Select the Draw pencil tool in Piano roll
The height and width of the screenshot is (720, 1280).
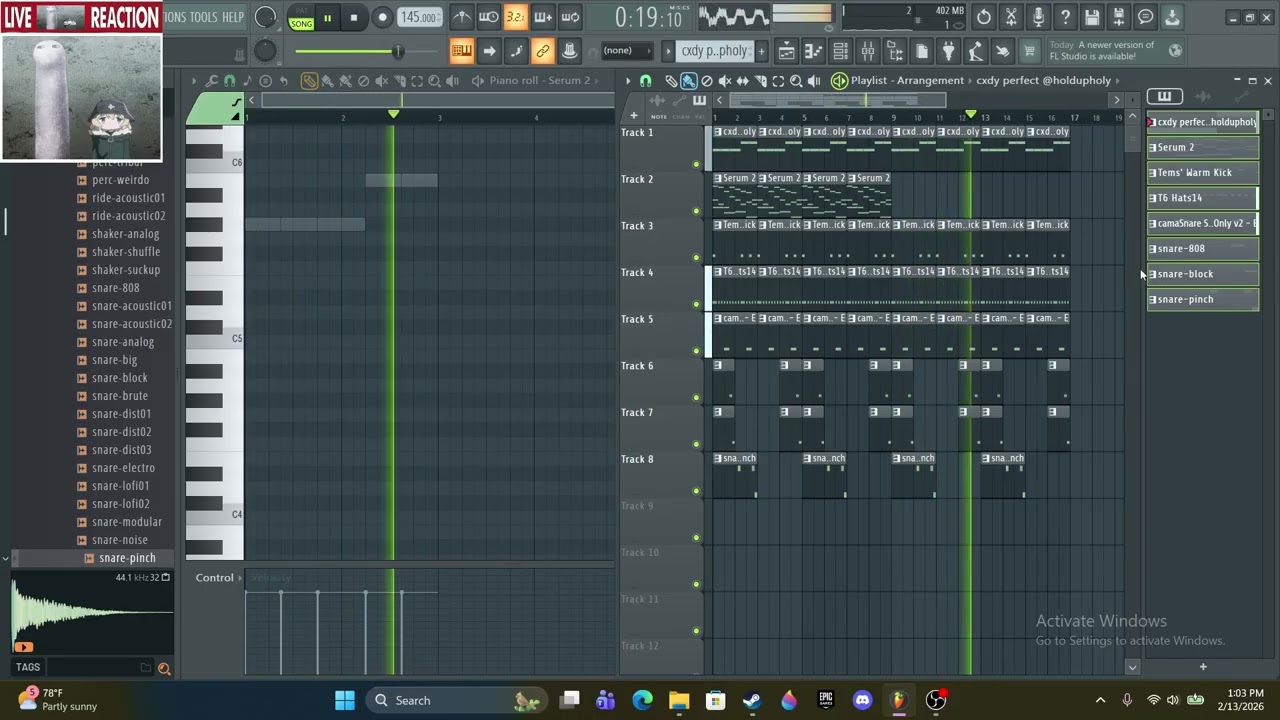pyautogui.click(x=309, y=81)
